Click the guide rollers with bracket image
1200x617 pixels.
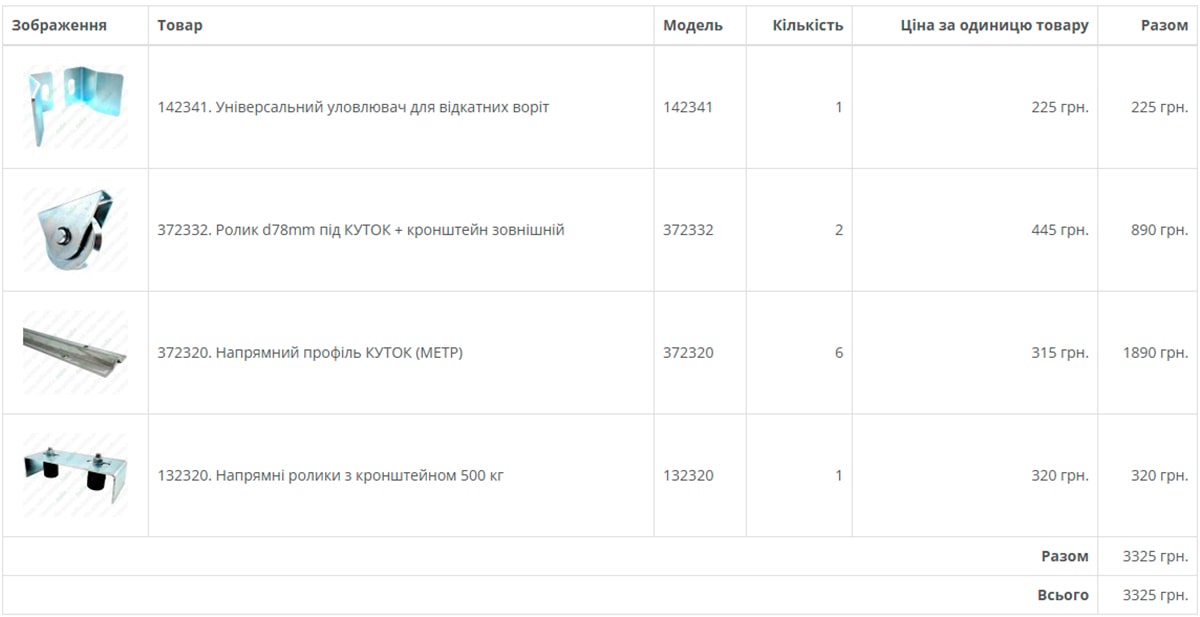(x=75, y=474)
